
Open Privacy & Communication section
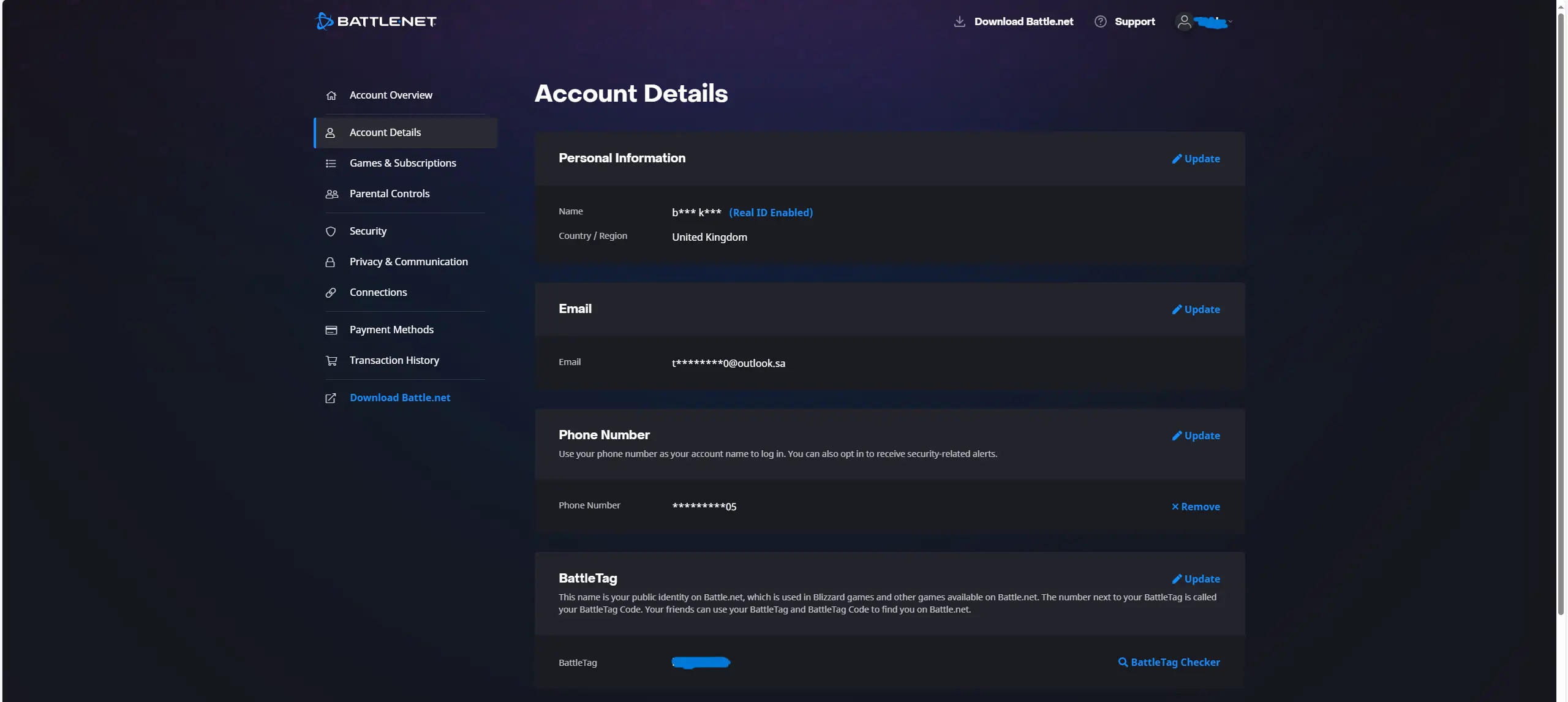408,262
